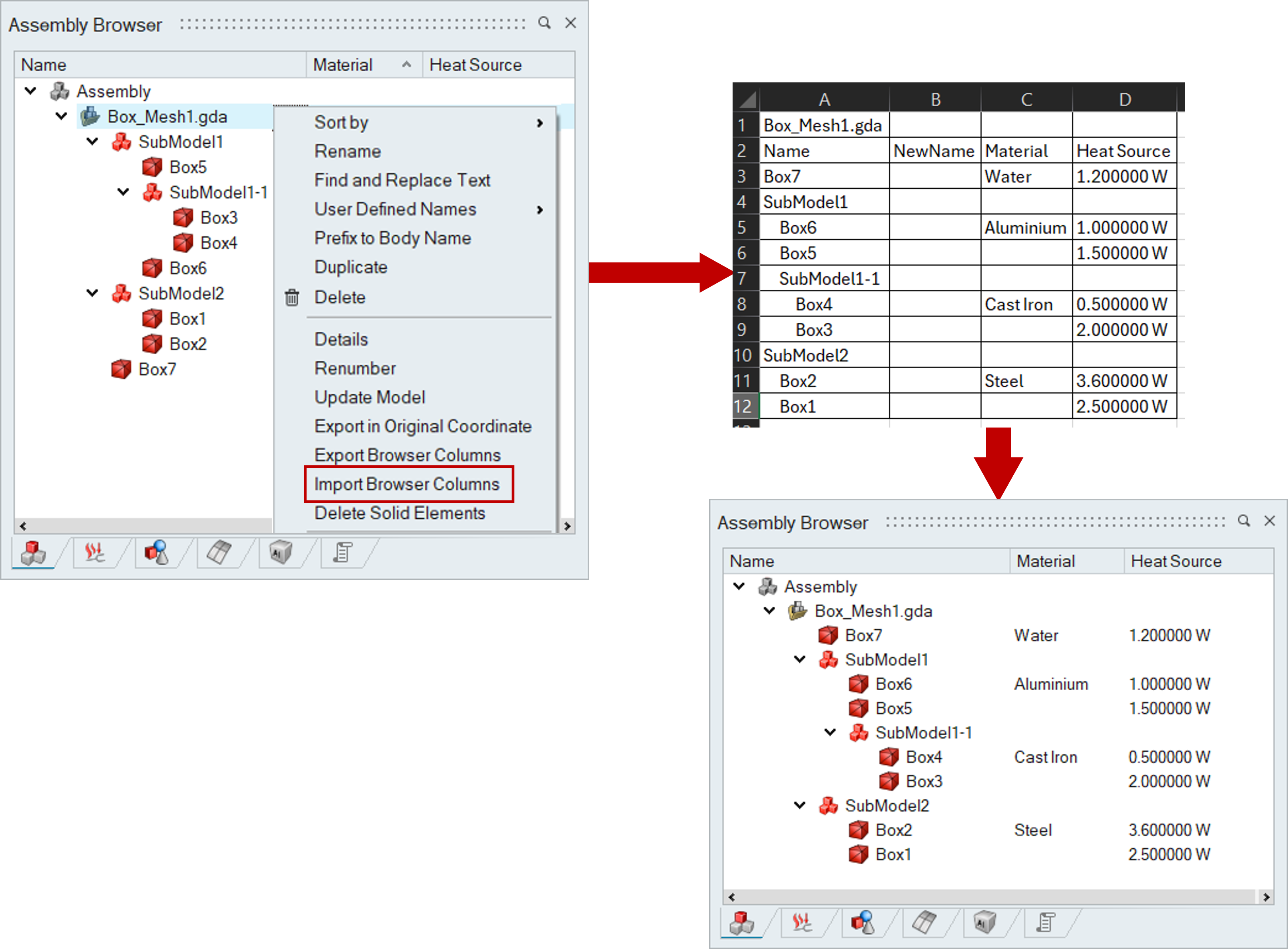Viewport: 1288px width, 949px height.
Task: Open the boundary condition tab icon in left panel
Action: (156, 553)
